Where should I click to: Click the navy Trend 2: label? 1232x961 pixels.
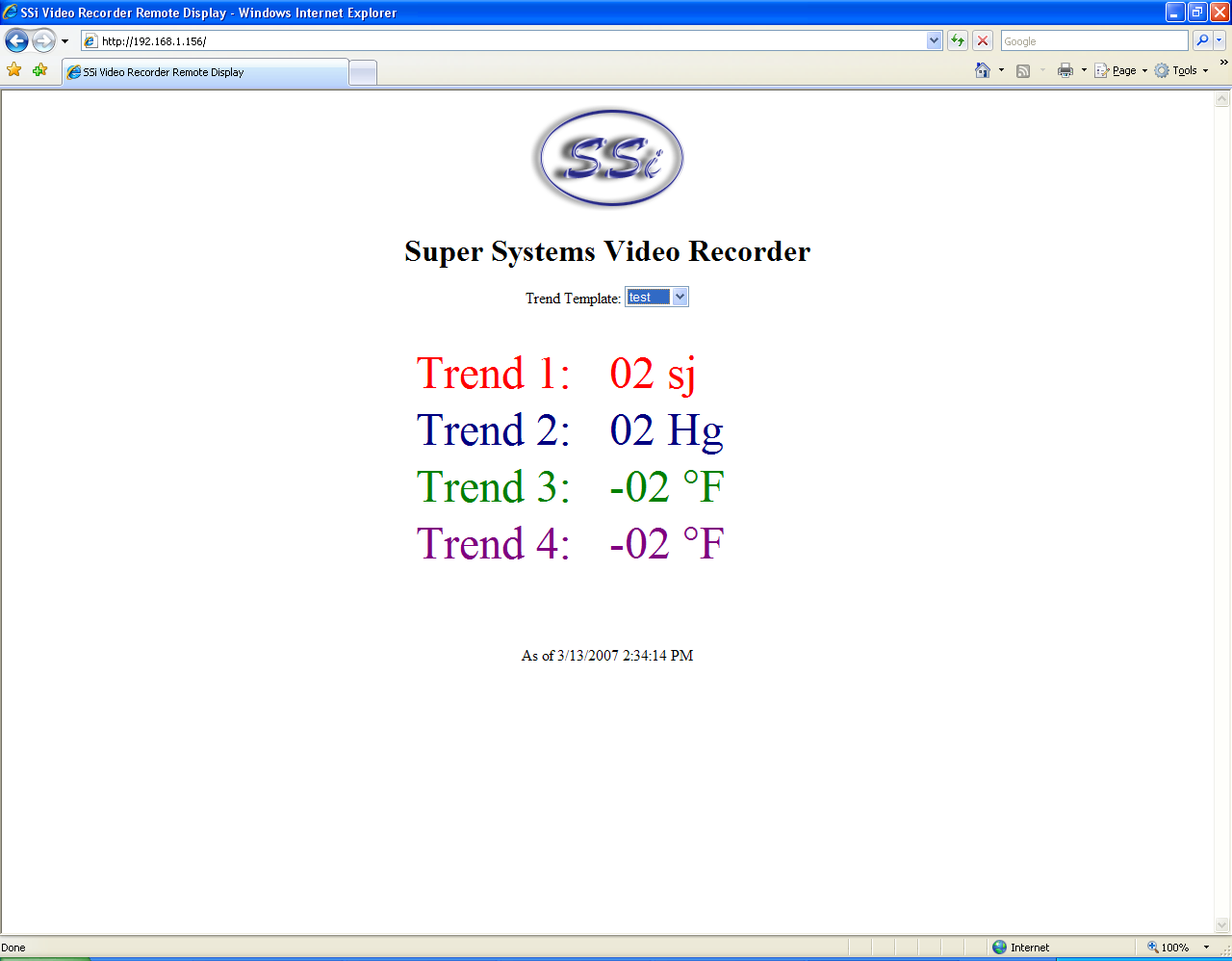(x=493, y=430)
